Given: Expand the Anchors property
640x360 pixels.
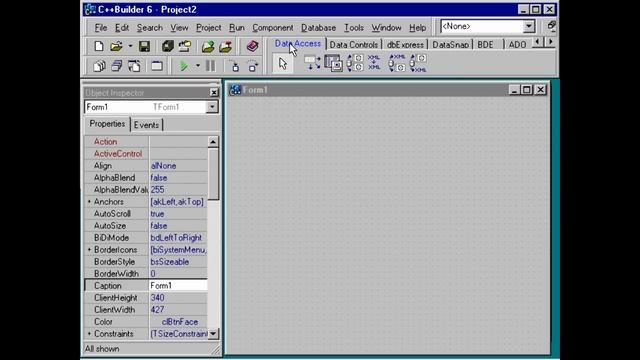Looking at the screenshot, I should (x=89, y=202).
